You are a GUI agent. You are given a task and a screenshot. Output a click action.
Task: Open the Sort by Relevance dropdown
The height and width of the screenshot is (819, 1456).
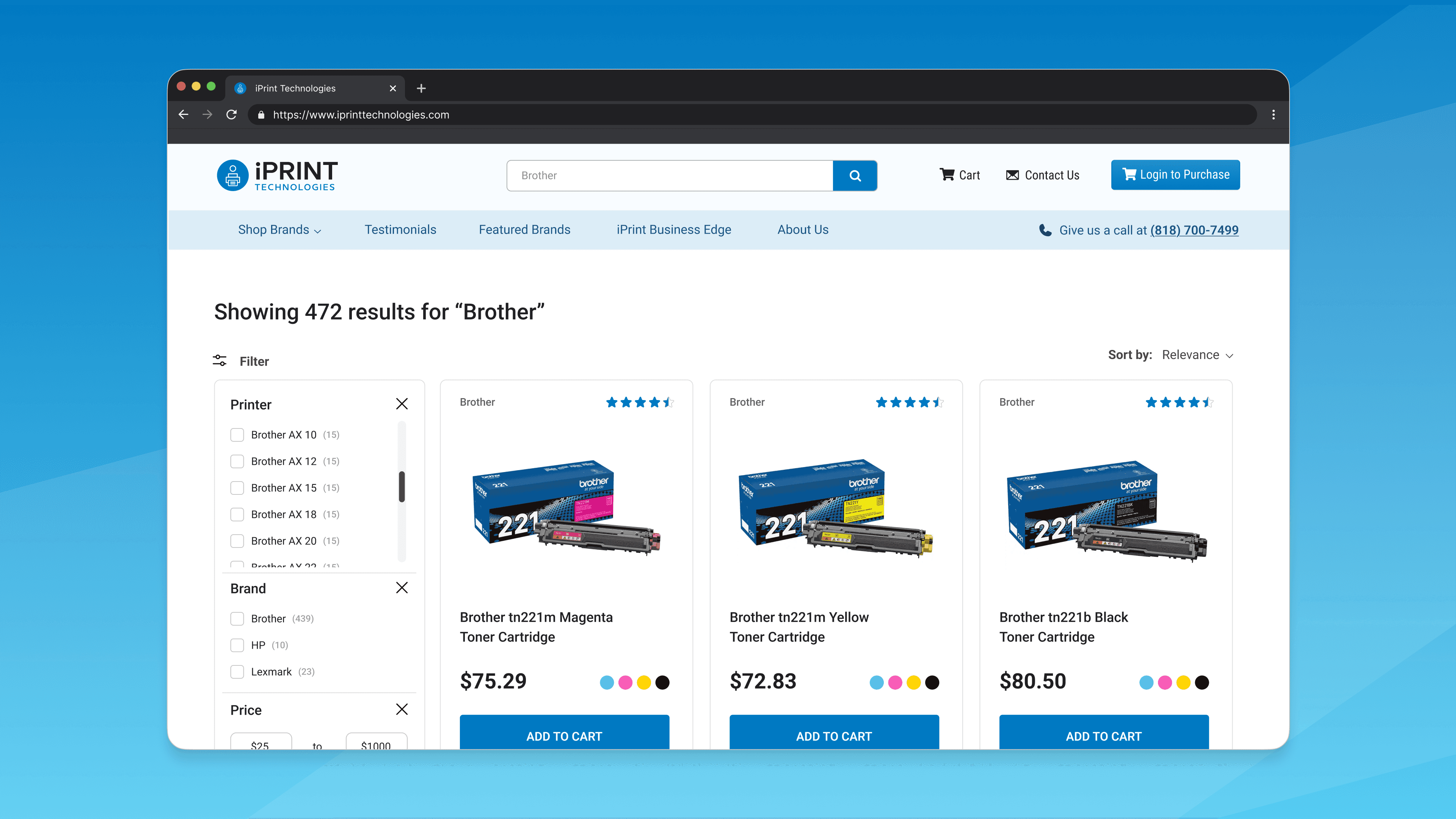pos(1197,355)
